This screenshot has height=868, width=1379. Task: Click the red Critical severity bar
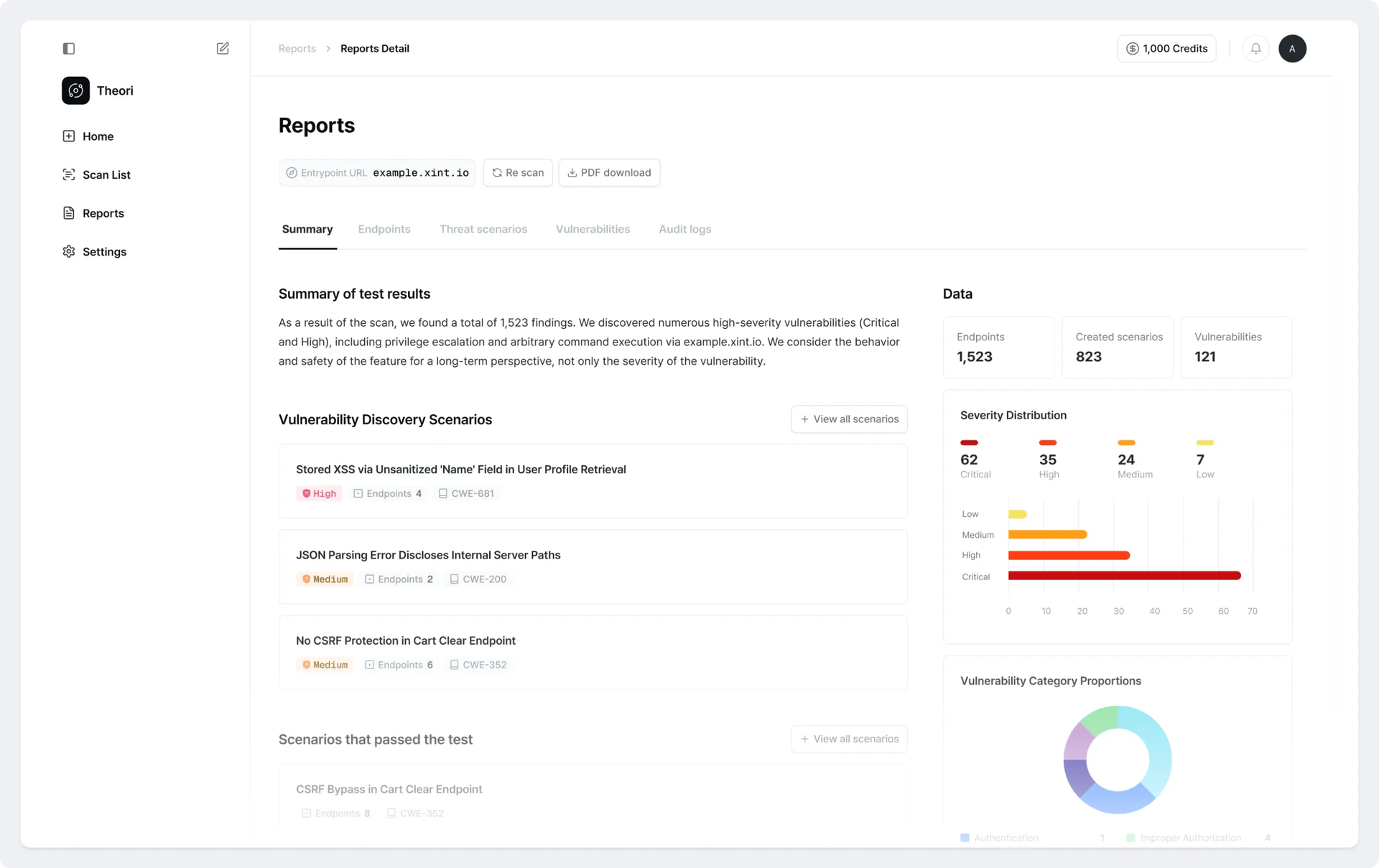(1124, 576)
